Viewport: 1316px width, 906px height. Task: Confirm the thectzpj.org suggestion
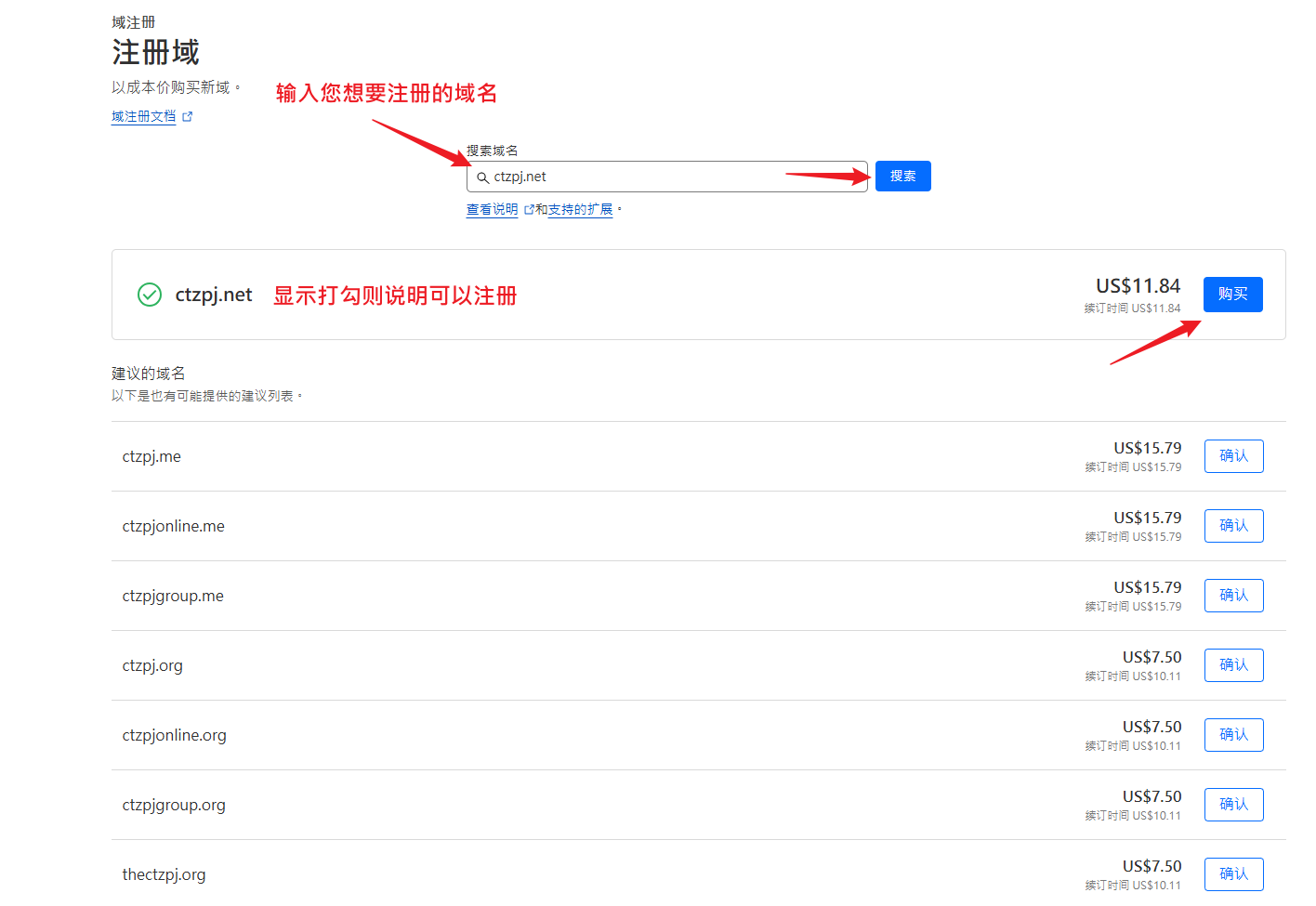pyautogui.click(x=1233, y=874)
